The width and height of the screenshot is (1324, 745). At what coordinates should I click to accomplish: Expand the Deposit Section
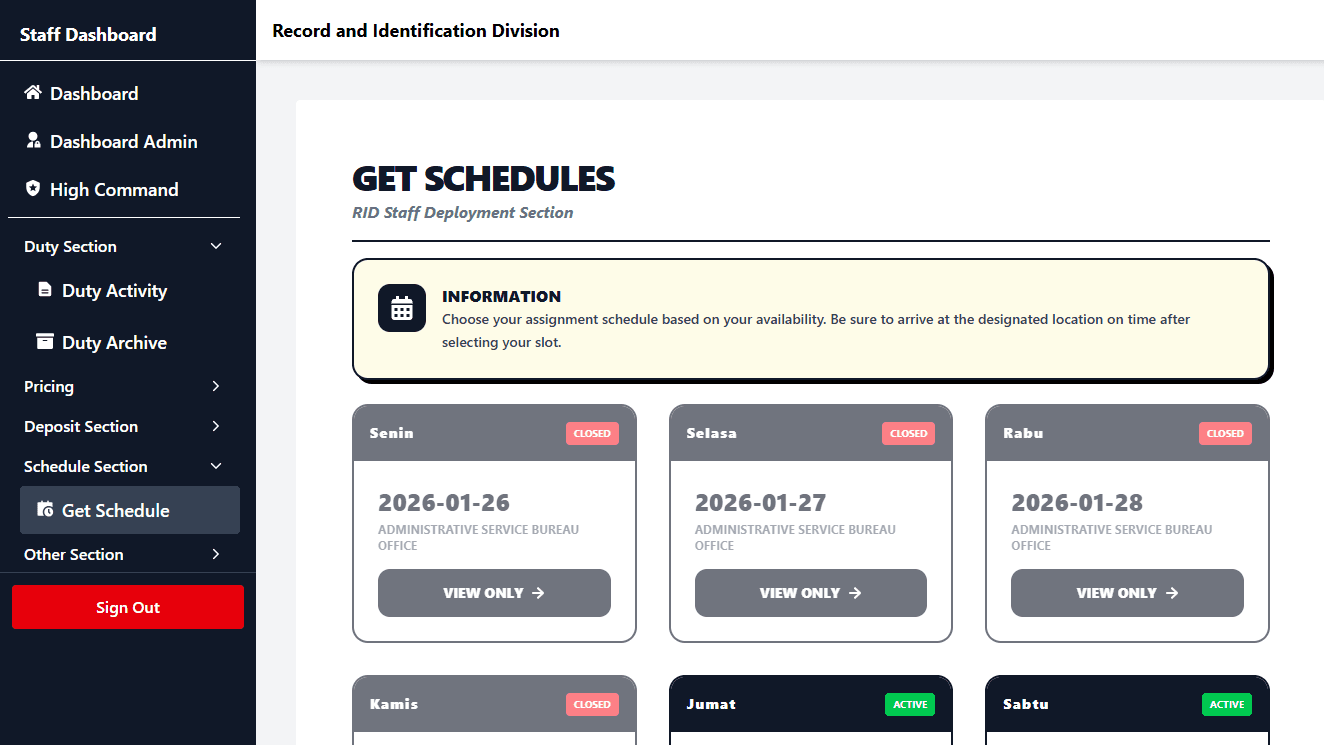216,426
